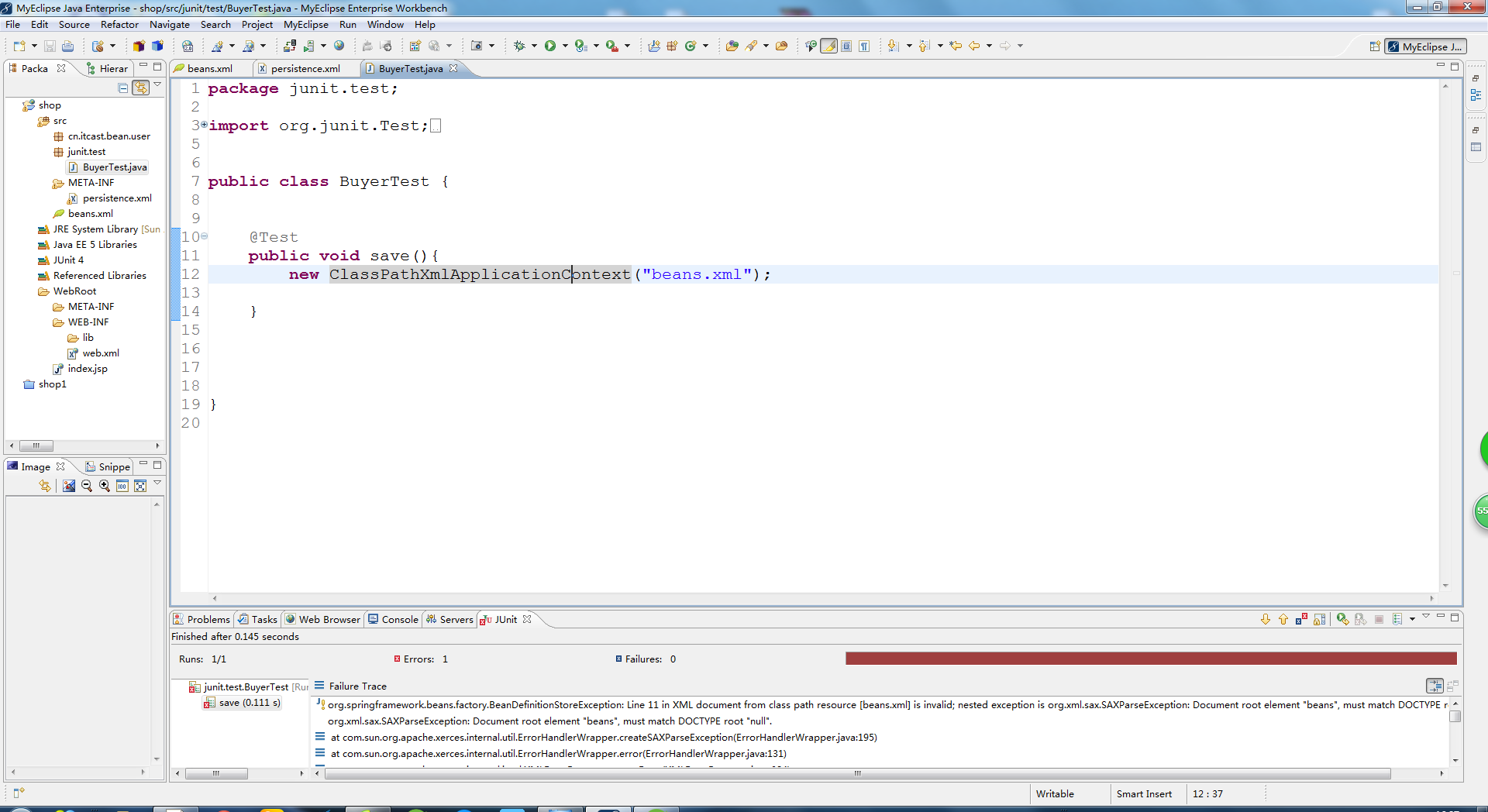Click the failure trace horizontal scrollbar

coord(858,773)
